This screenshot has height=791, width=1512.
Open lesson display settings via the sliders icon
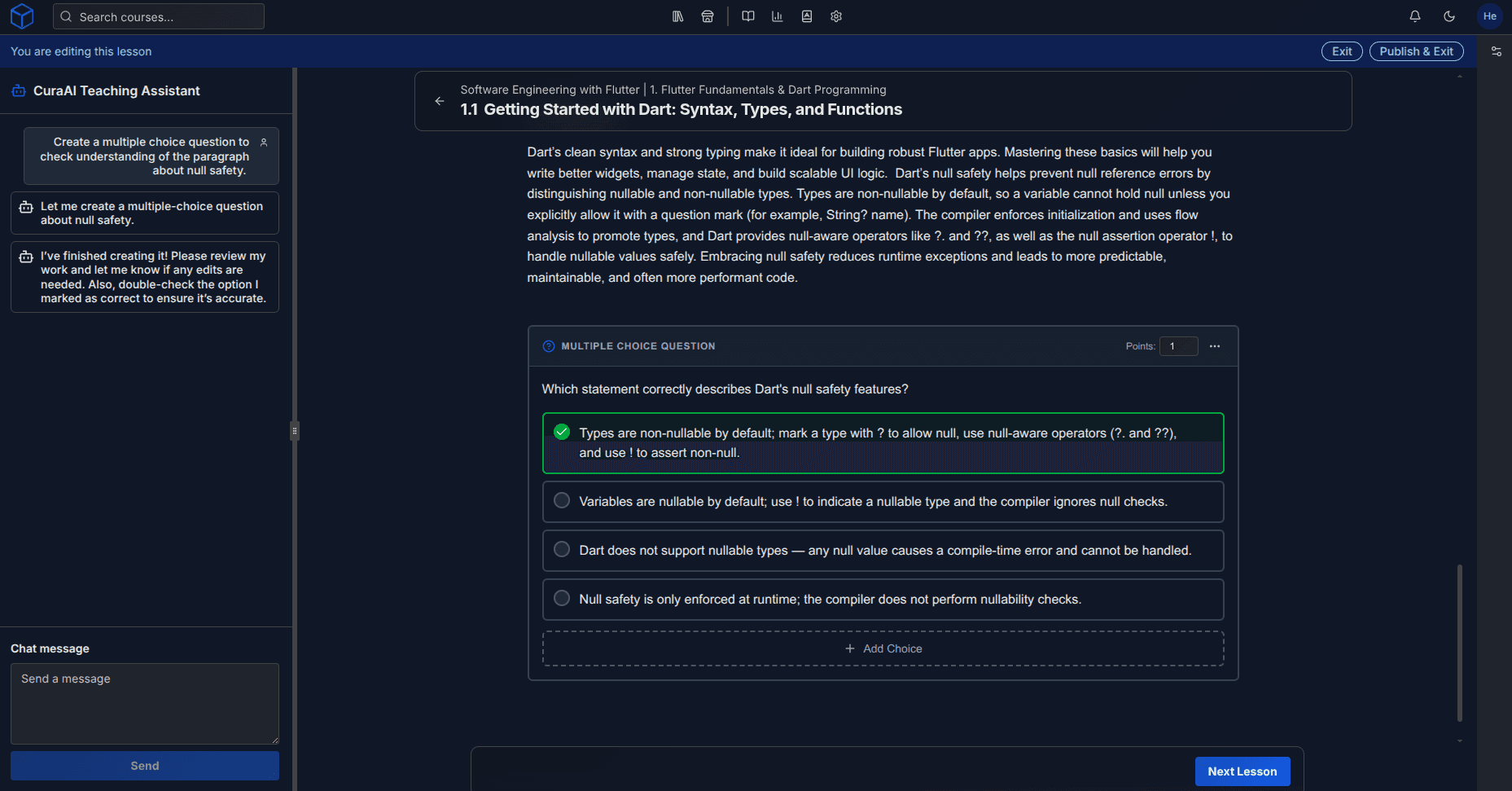pyautogui.click(x=1497, y=51)
